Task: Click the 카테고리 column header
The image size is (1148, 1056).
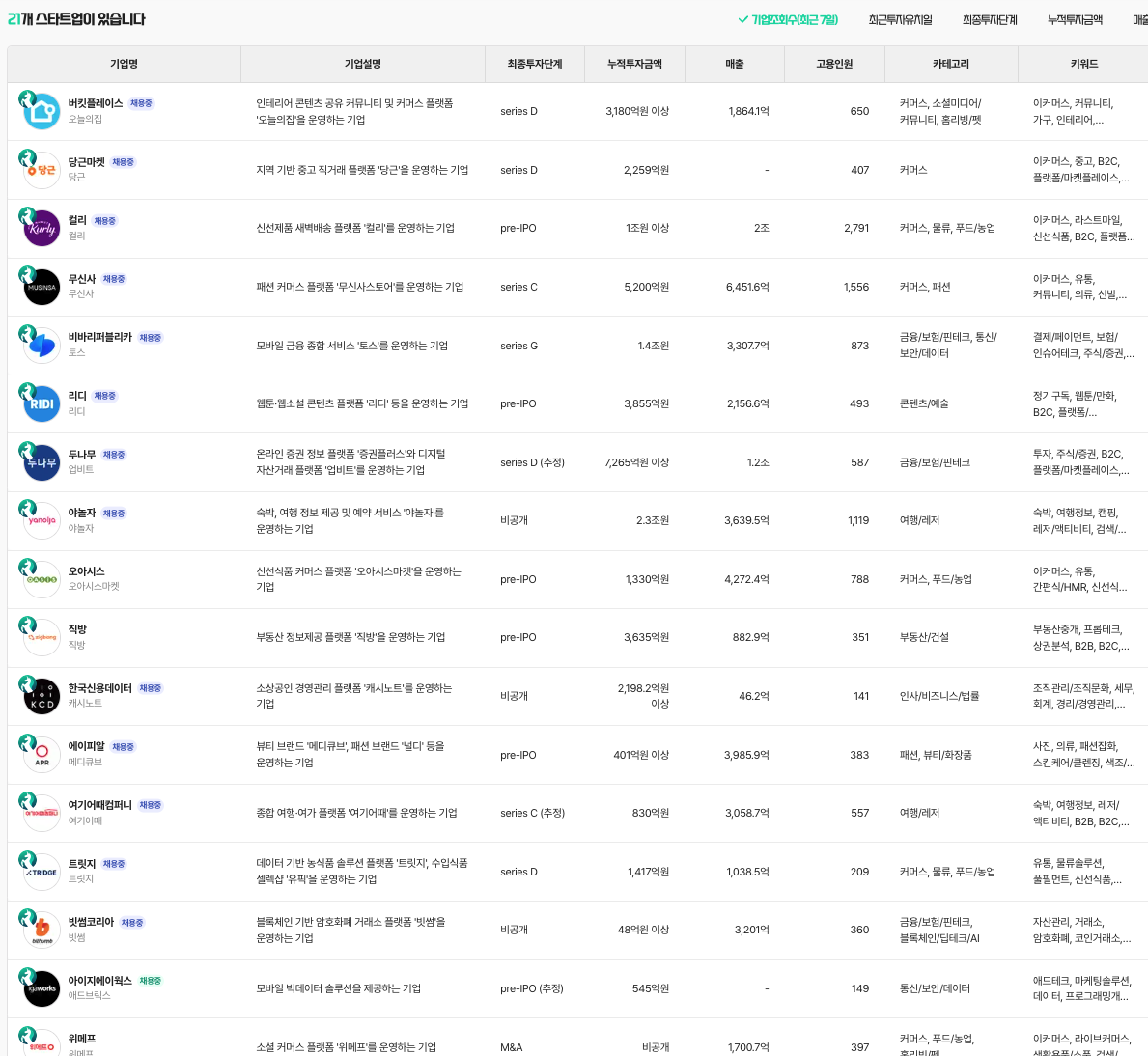Action: (950, 64)
